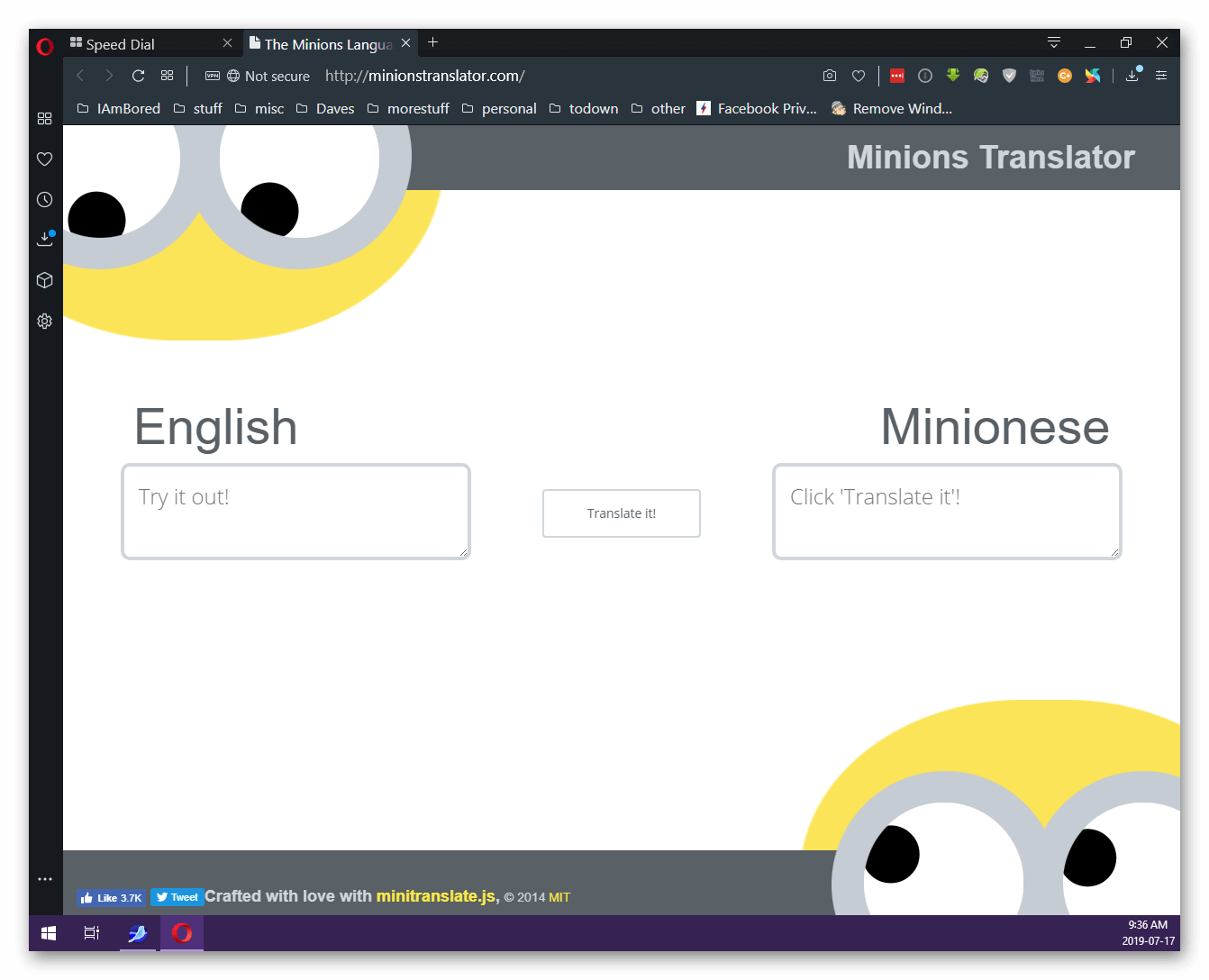Open Settings gear in the sidebar
This screenshot has width=1209, height=980.
(44, 321)
